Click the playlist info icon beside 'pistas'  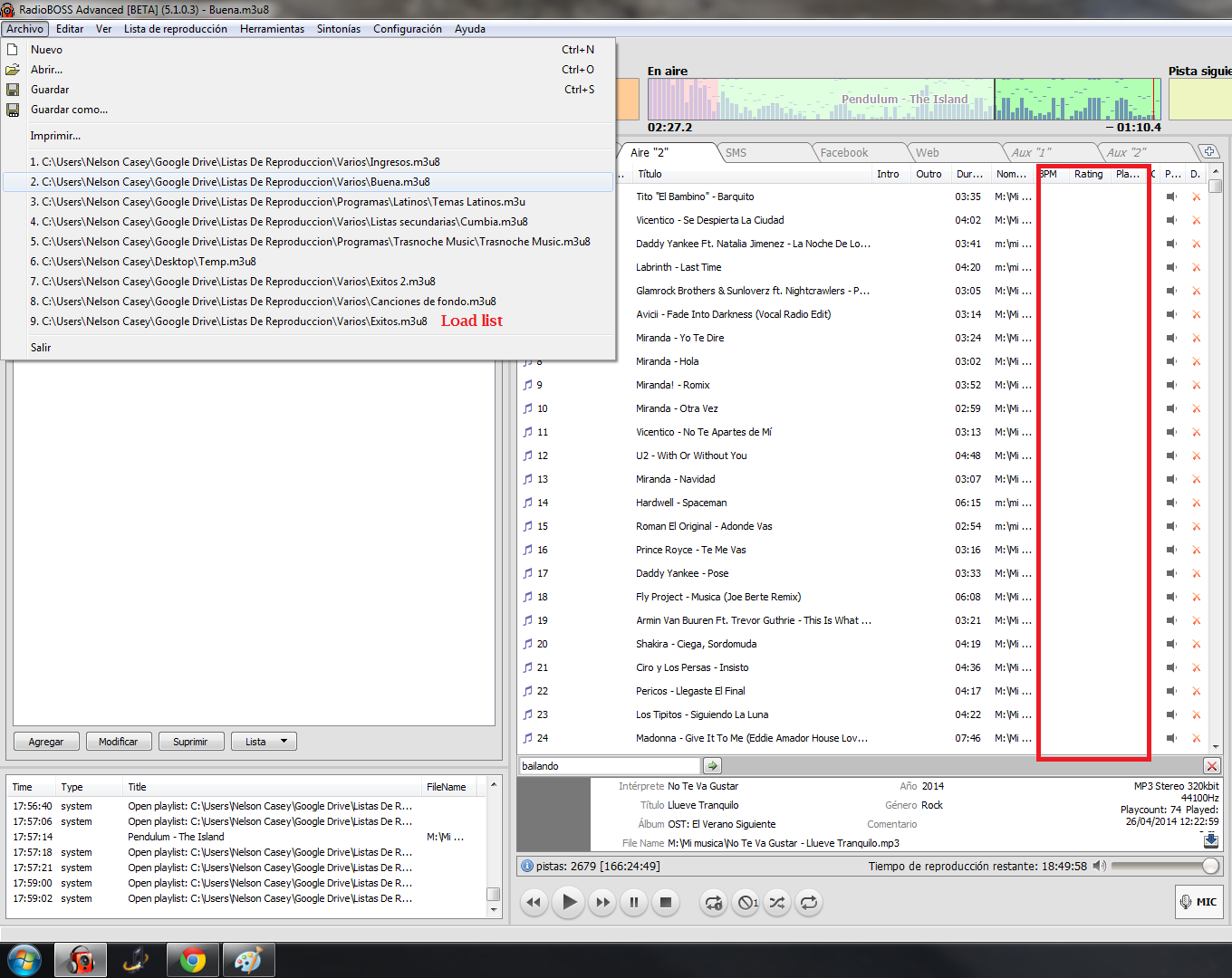tap(527, 867)
